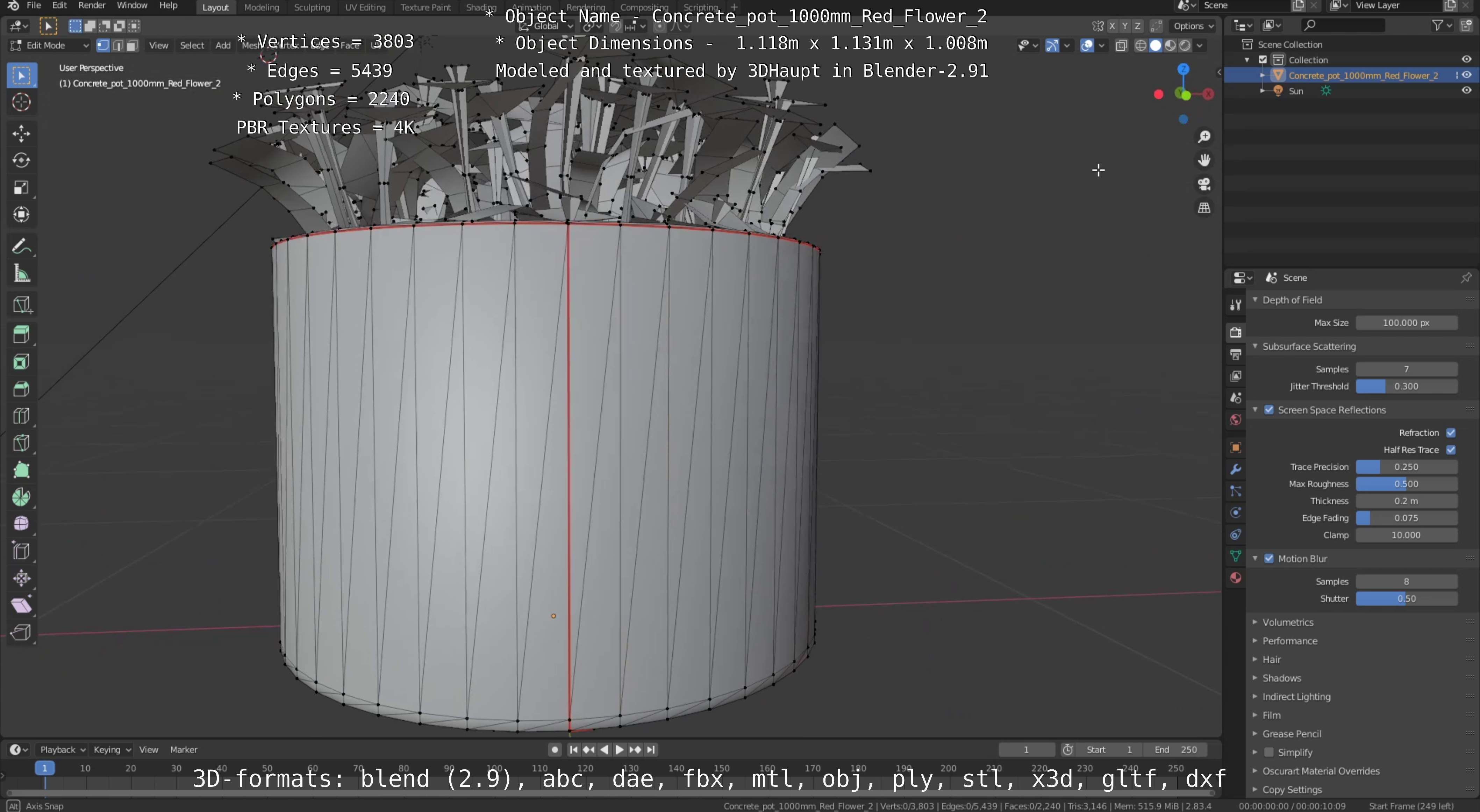Screen dimensions: 1480x812
Task: Disable Screen Space Reflections checkbox
Action: pyautogui.click(x=1269, y=410)
